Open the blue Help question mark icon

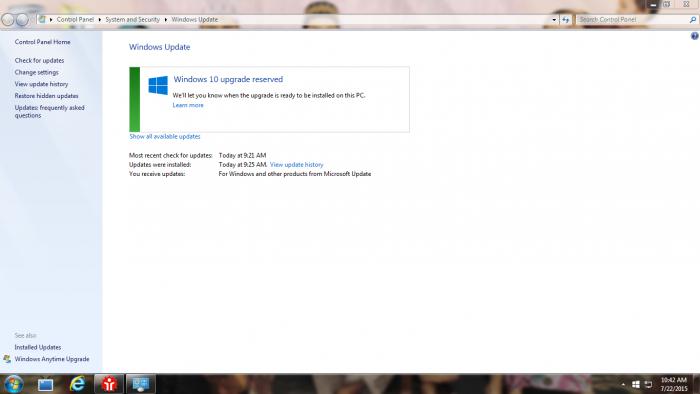[x=695, y=36]
